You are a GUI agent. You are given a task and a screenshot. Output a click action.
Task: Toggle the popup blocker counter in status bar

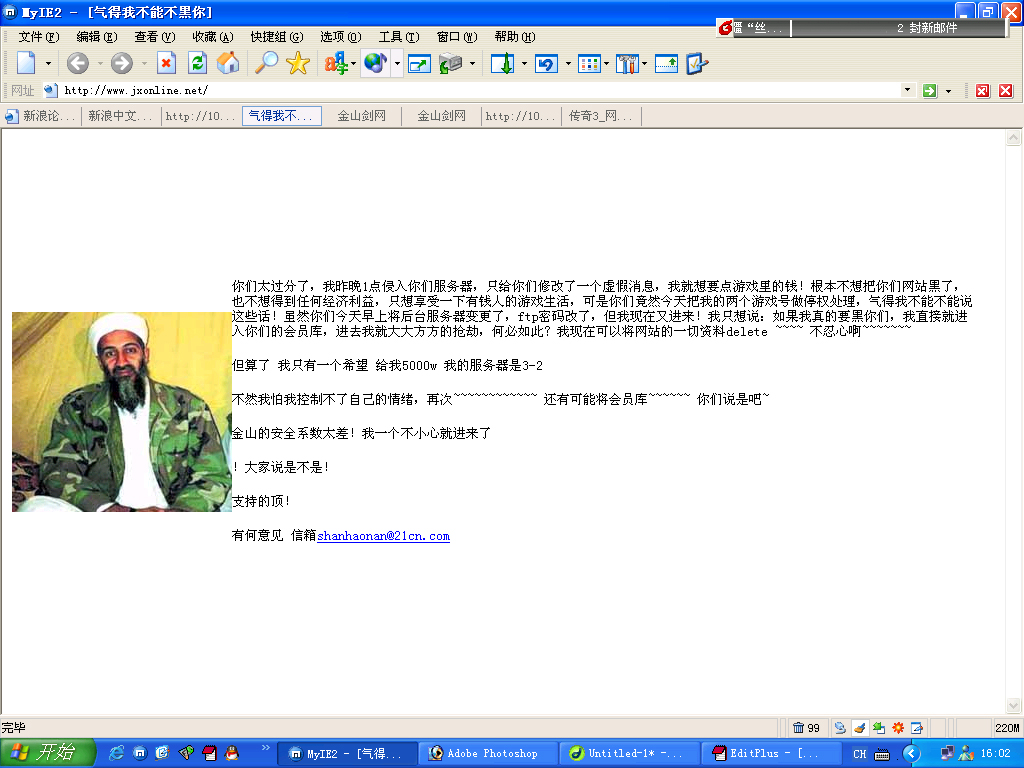click(806, 727)
